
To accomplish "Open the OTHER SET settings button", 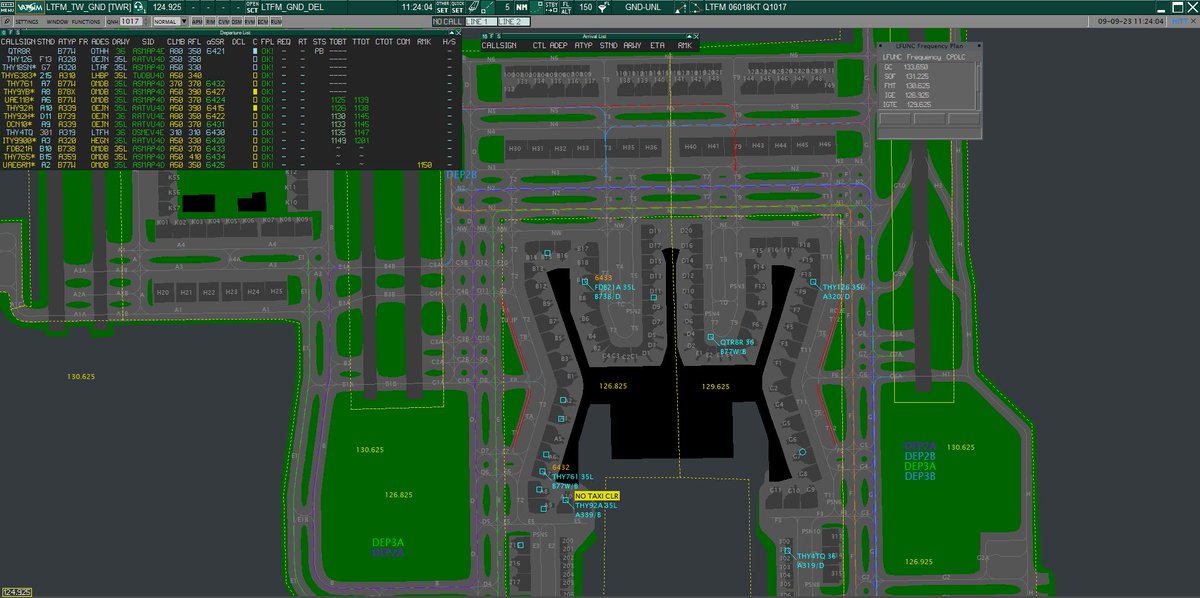I will (x=443, y=6).
